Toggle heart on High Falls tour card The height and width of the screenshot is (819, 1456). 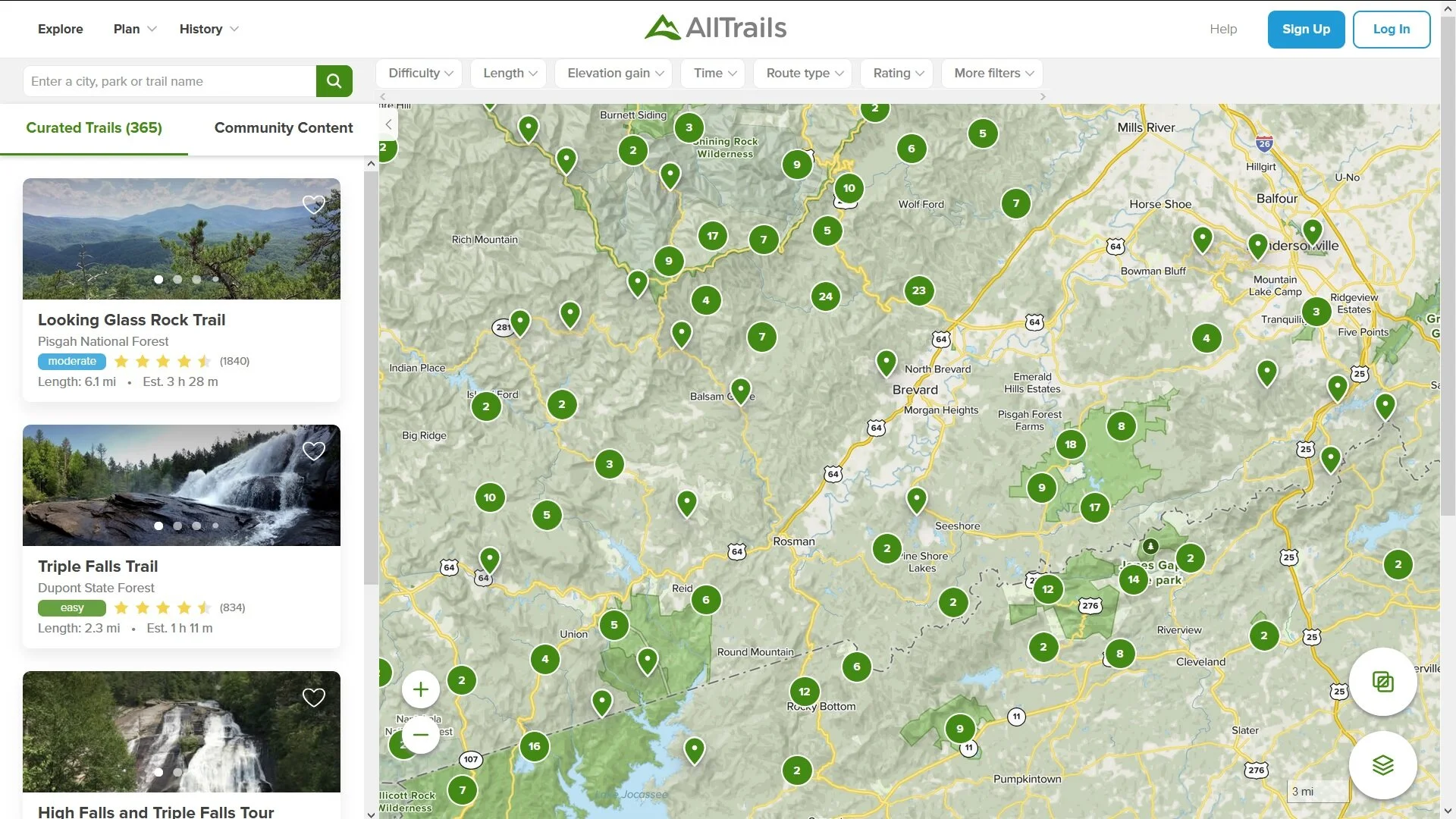[313, 697]
